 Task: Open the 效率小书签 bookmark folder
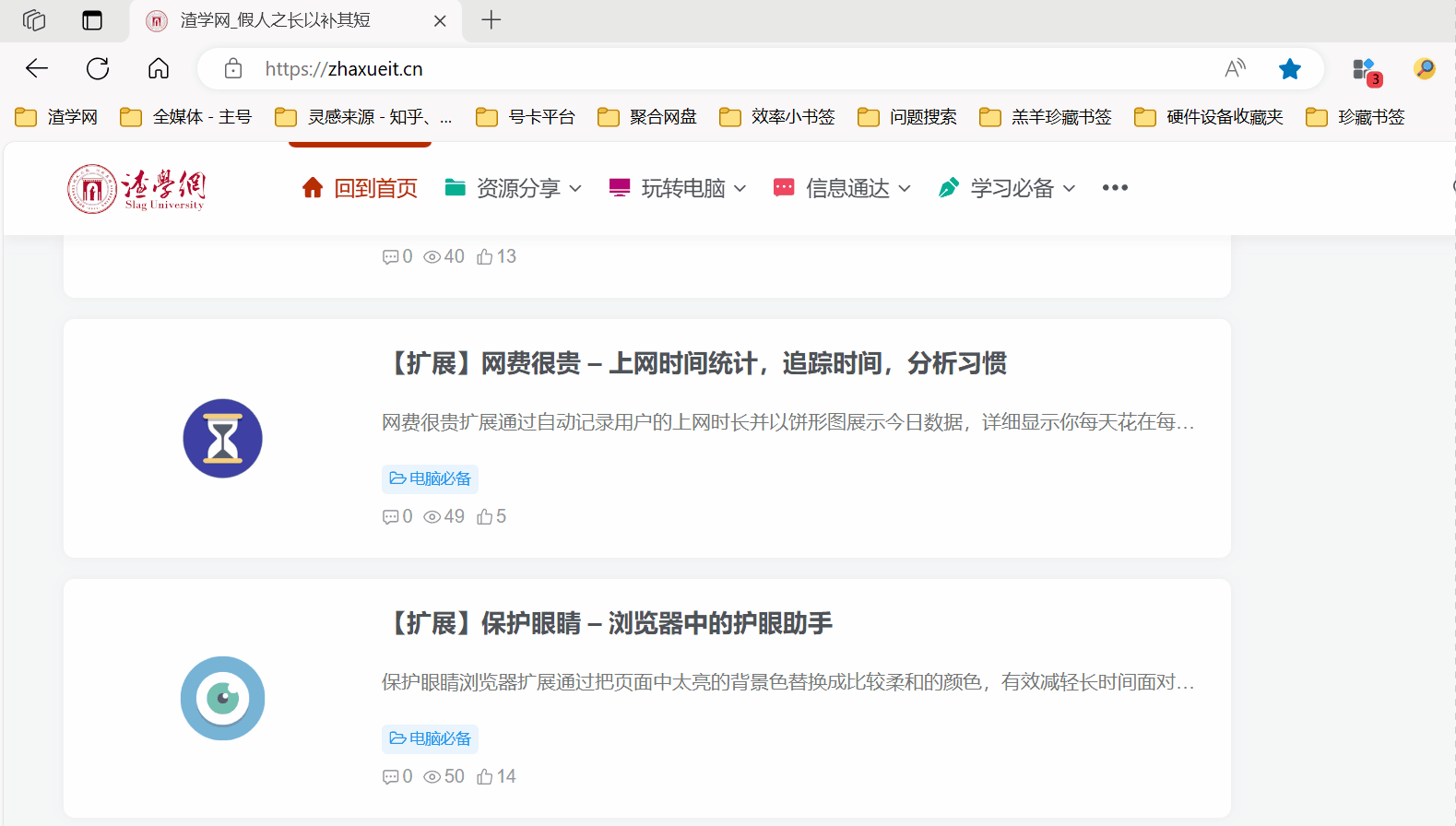click(x=777, y=117)
